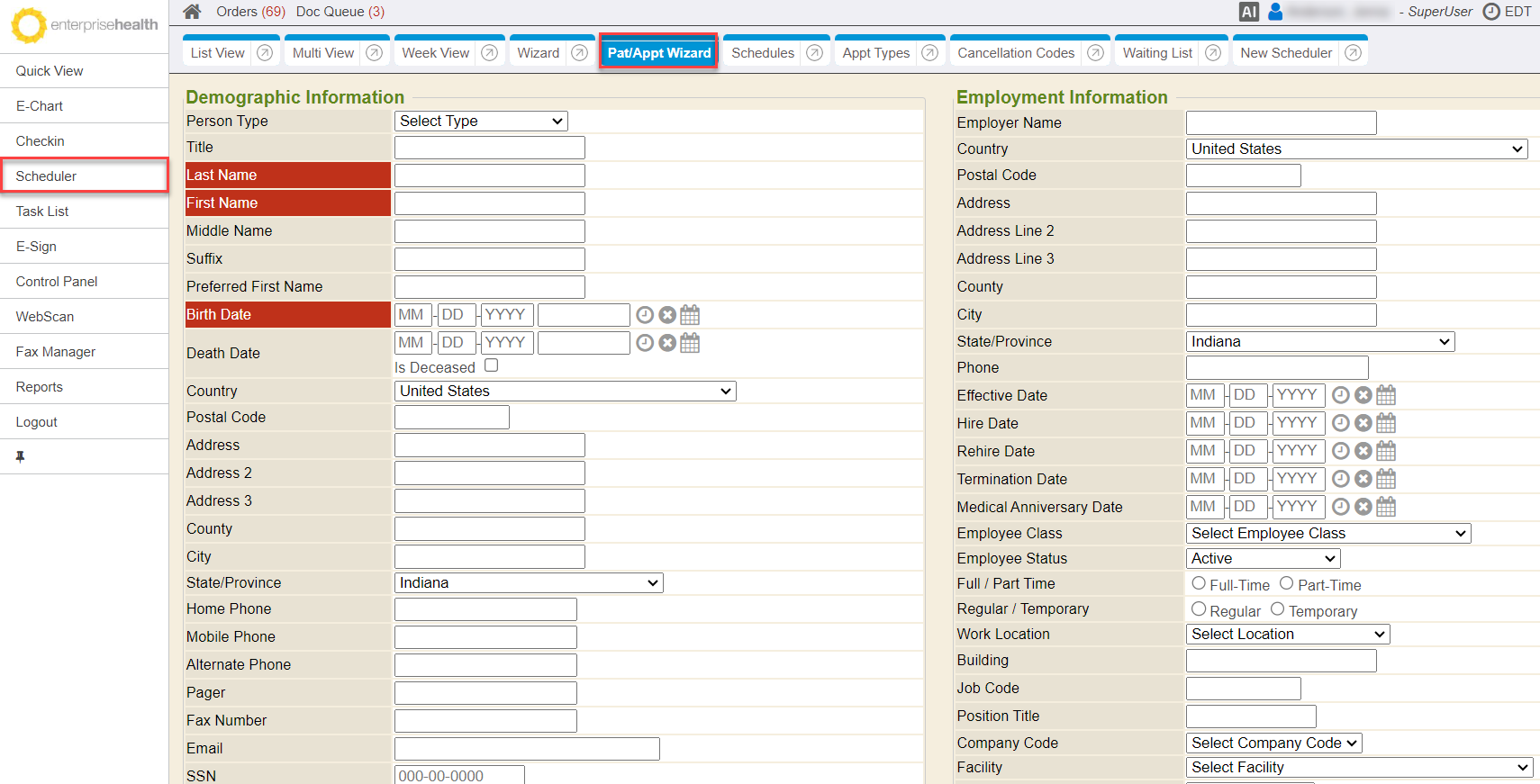Check the Is Deceased checkbox
The height and width of the screenshot is (784, 1540).
click(491, 365)
